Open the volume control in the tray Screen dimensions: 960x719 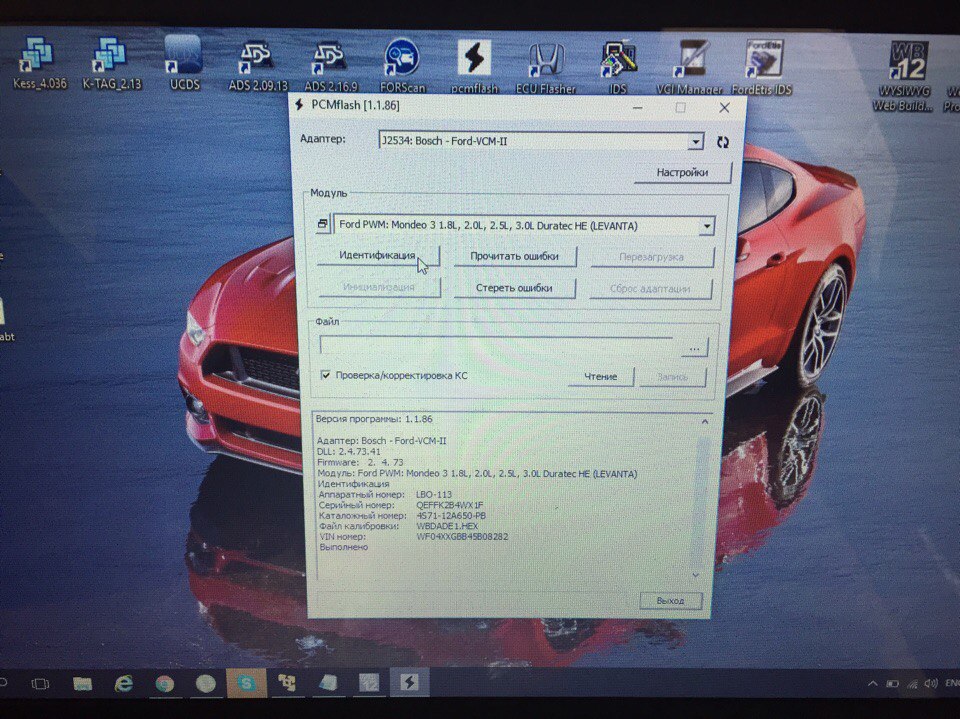[931, 683]
